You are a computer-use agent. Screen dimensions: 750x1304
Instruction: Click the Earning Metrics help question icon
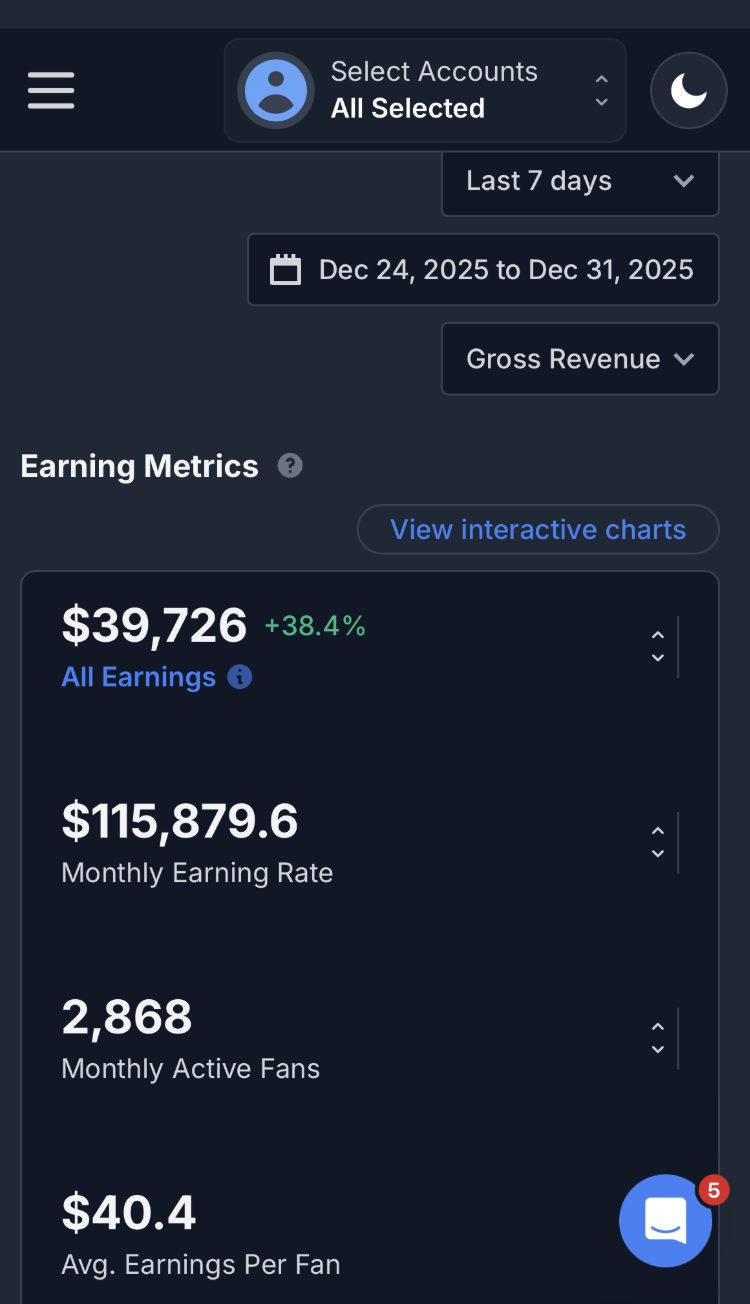click(290, 466)
